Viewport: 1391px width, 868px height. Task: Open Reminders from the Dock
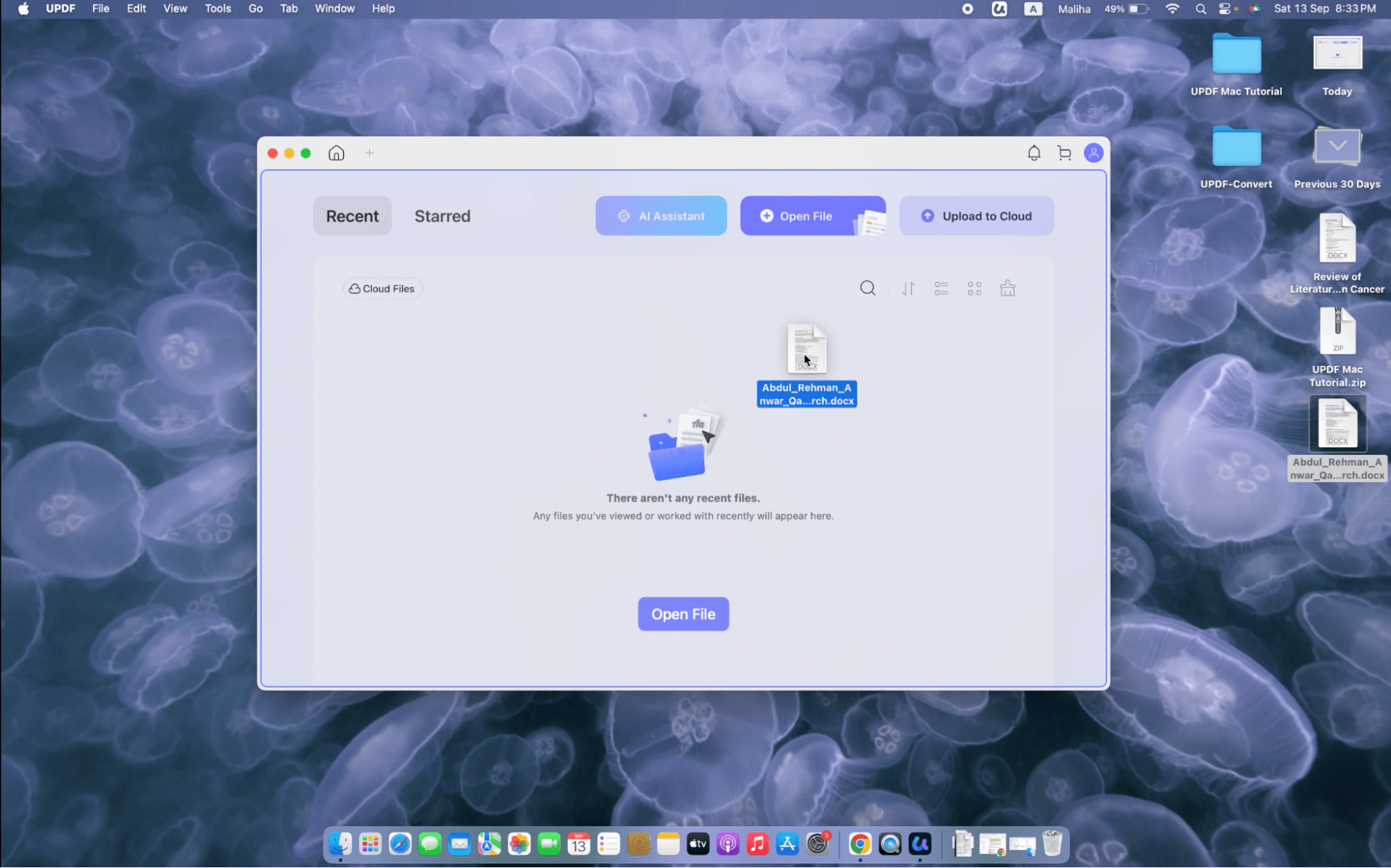pos(609,844)
